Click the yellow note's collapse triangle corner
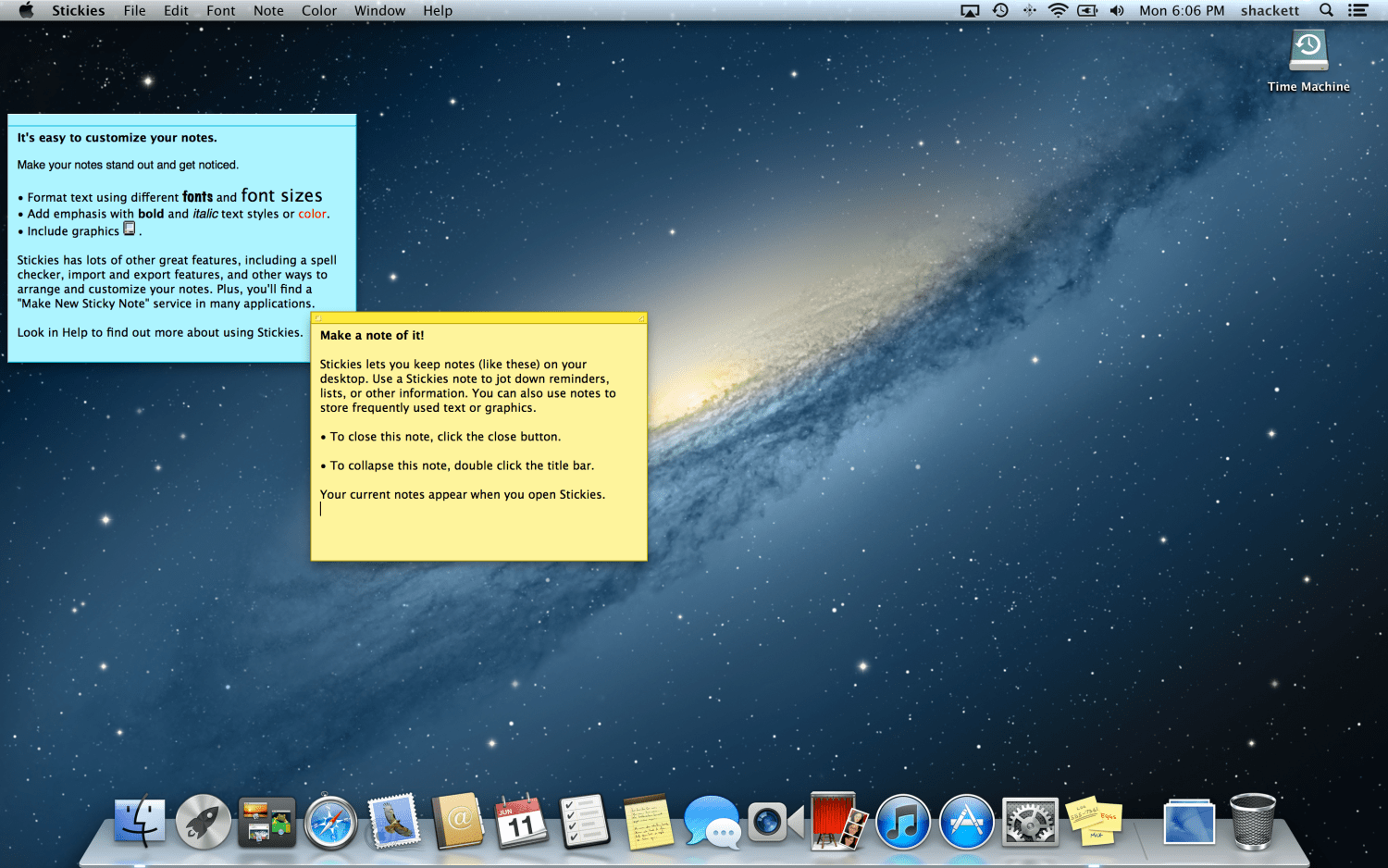 pyautogui.click(x=641, y=318)
